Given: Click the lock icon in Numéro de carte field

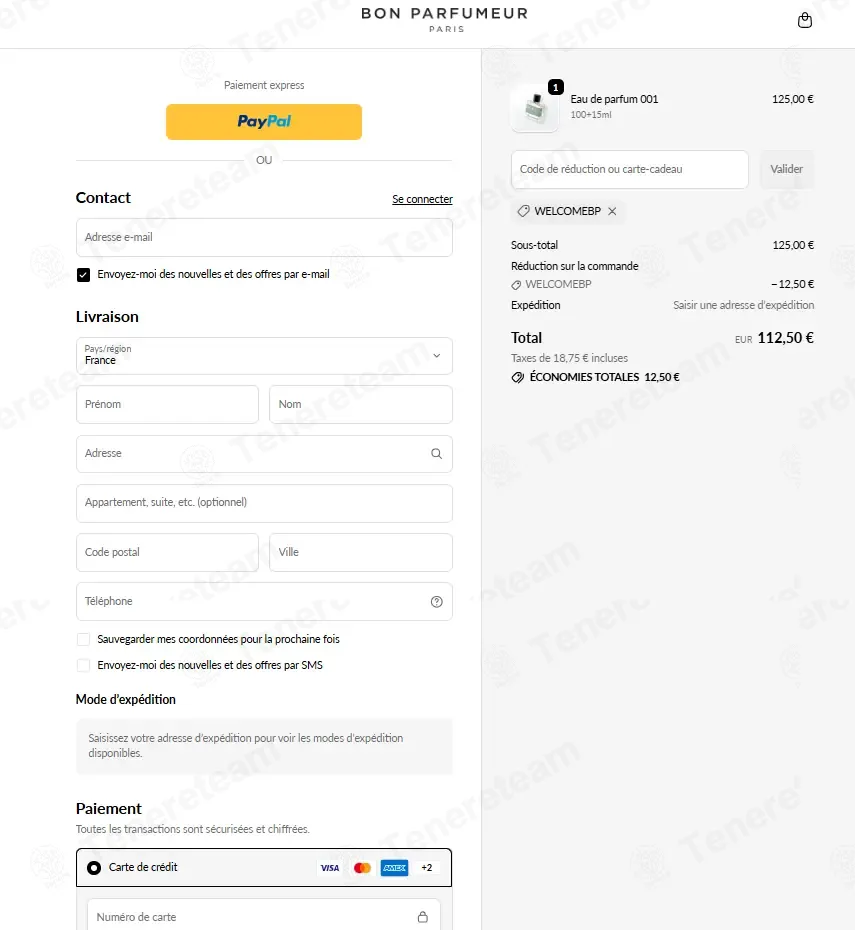Looking at the screenshot, I should pos(423,917).
